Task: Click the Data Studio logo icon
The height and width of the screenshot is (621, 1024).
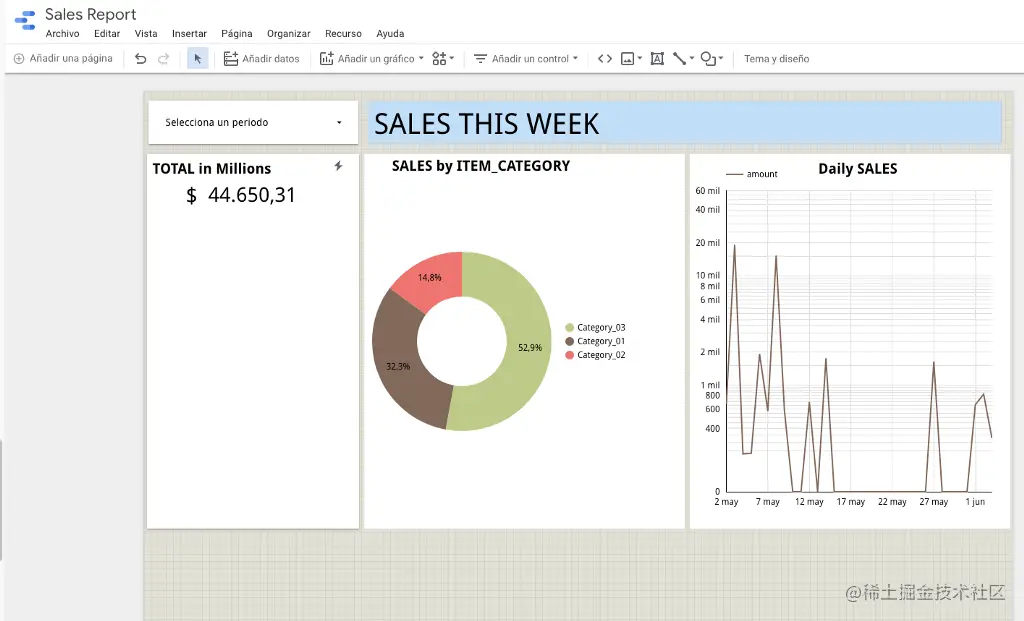Action: click(x=25, y=20)
